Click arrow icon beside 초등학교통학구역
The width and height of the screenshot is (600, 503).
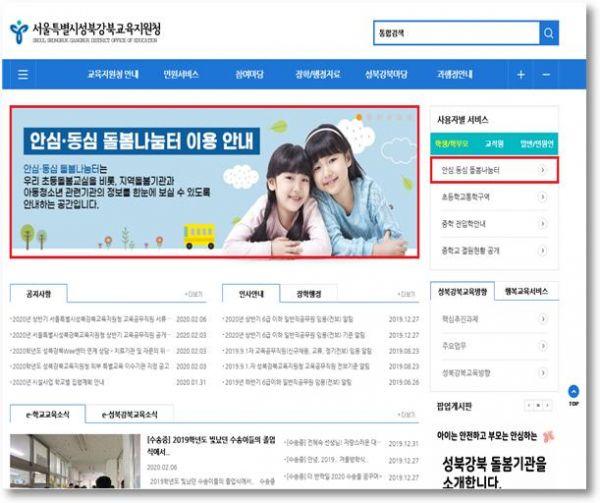pyautogui.click(x=542, y=197)
